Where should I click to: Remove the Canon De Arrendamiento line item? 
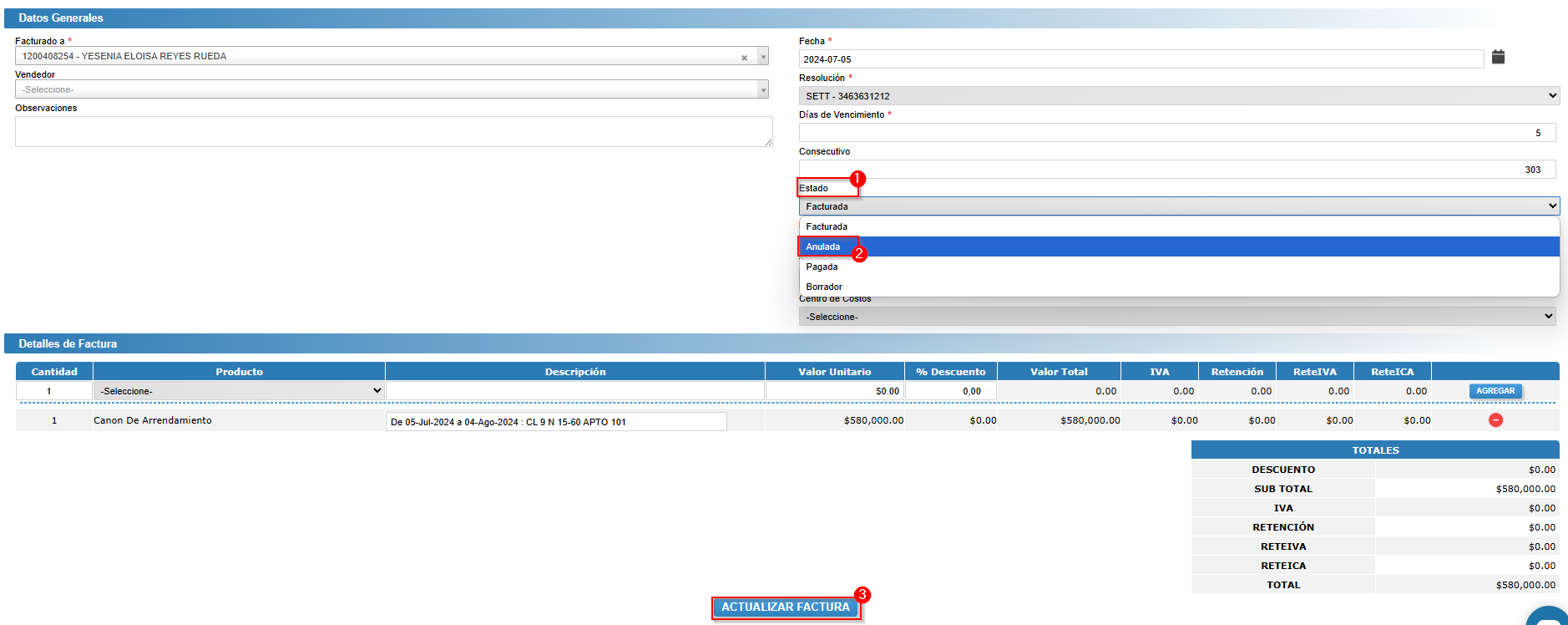pyautogui.click(x=1495, y=420)
